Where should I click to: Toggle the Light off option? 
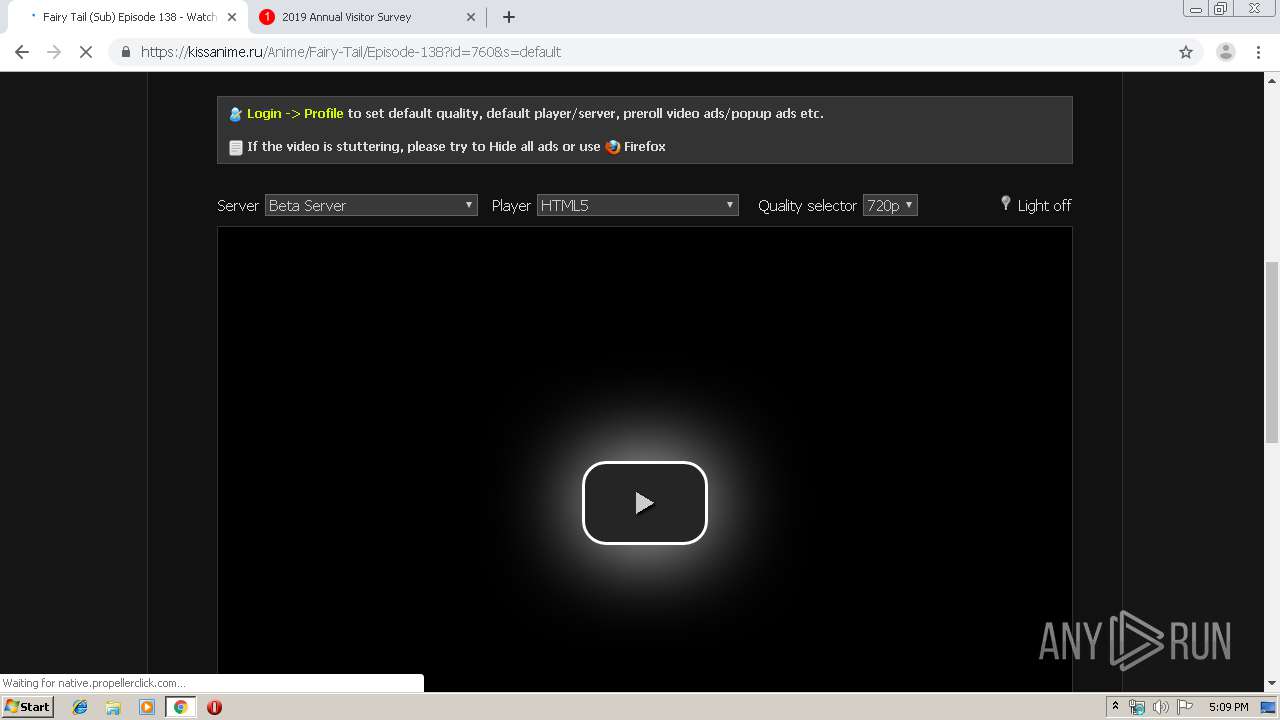1044,205
